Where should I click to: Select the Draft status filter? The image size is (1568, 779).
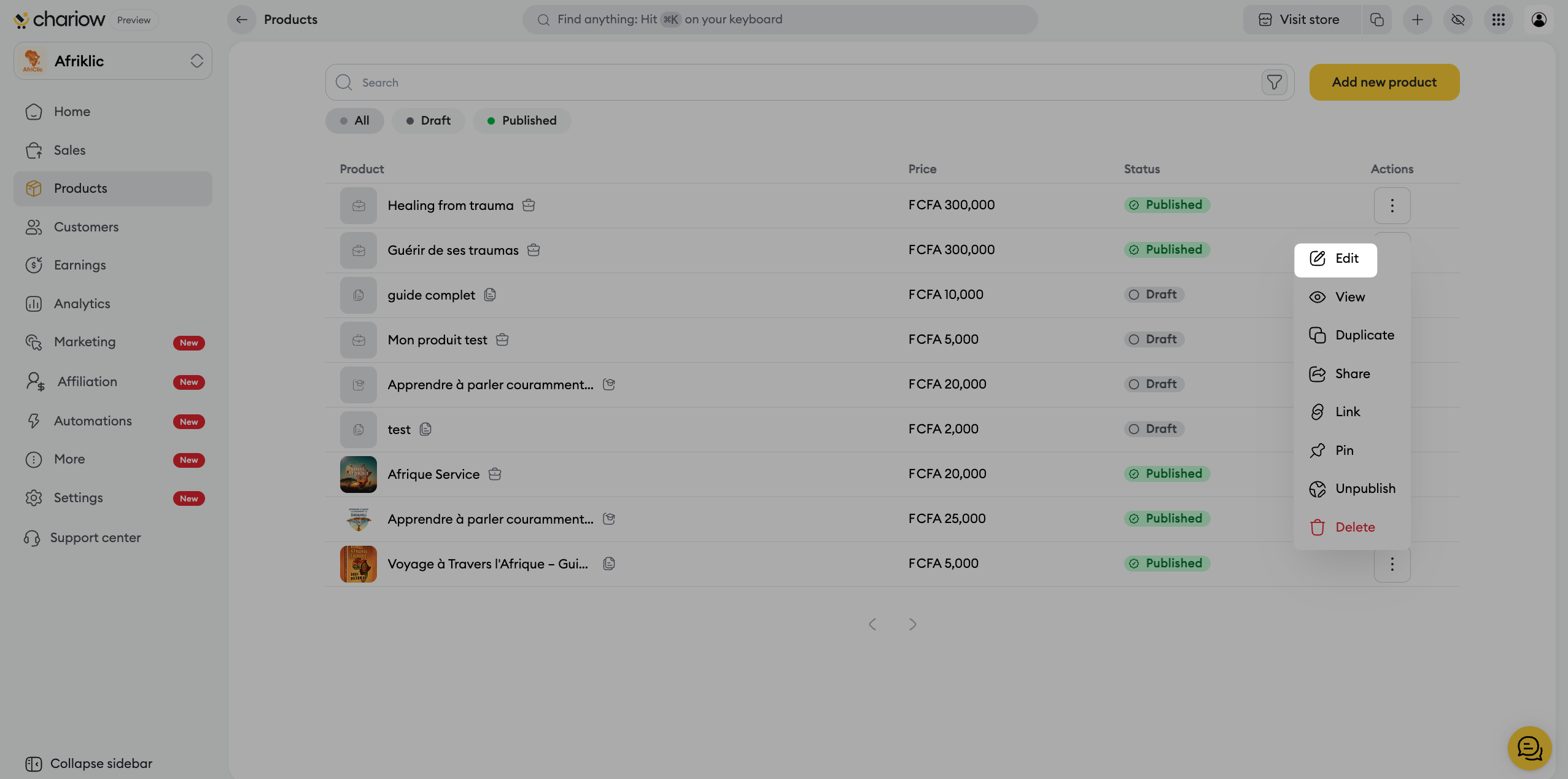(x=429, y=121)
